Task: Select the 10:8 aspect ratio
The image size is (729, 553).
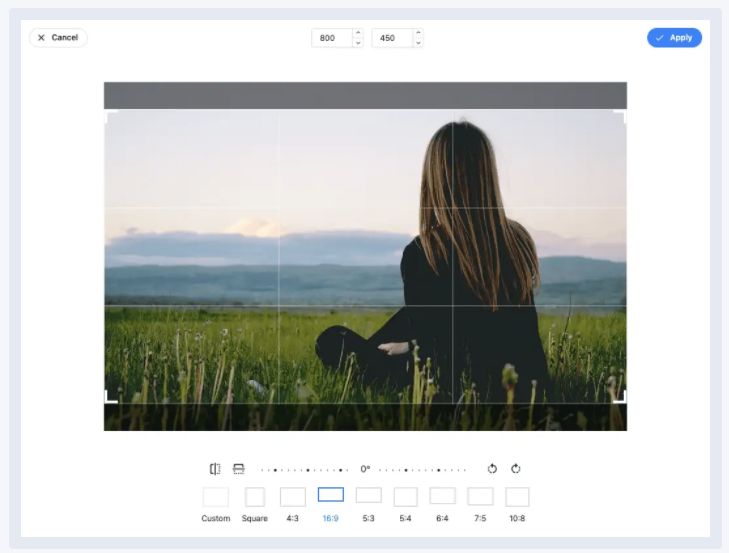Action: tap(517, 505)
